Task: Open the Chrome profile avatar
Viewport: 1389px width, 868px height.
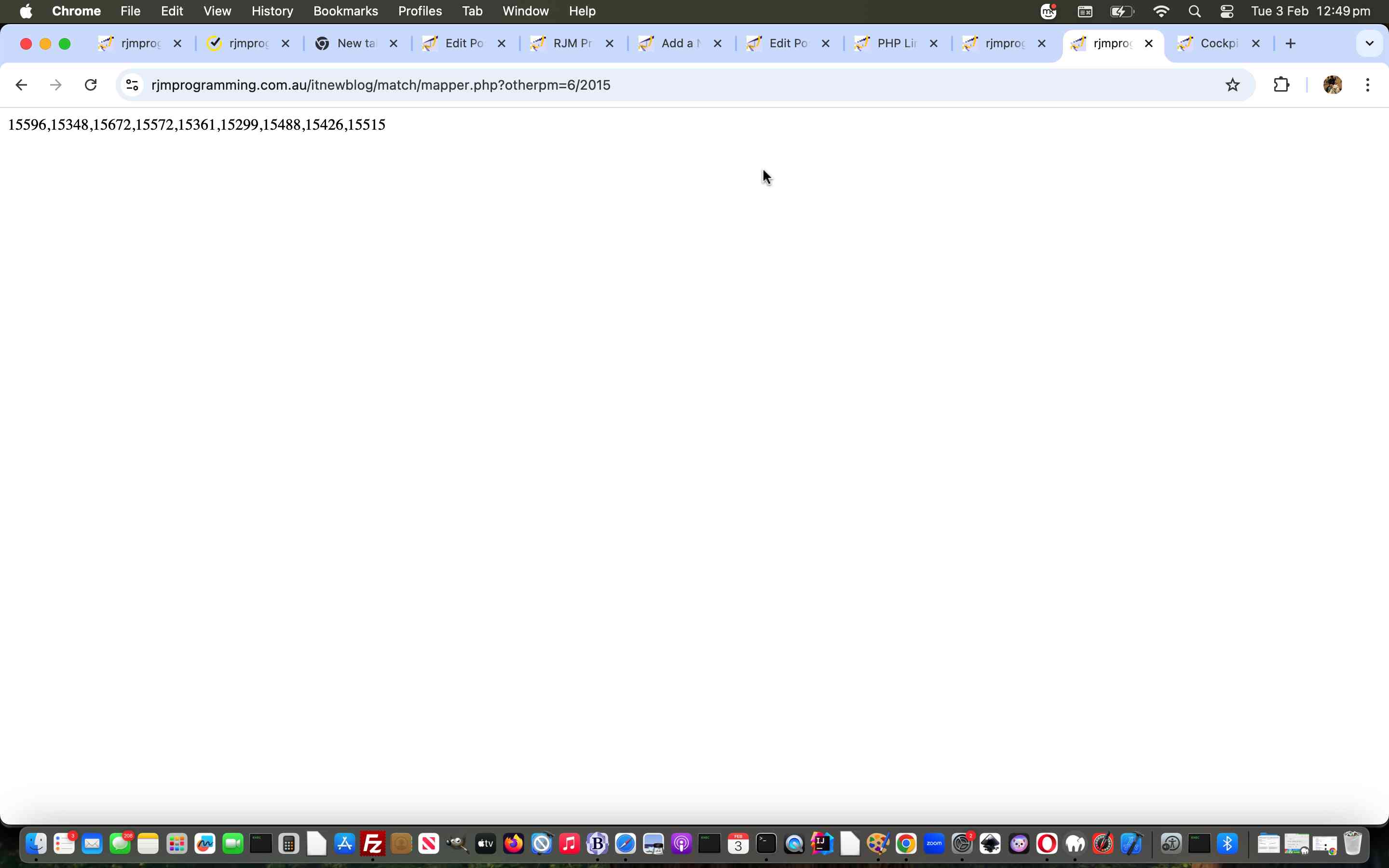Action: [1332, 85]
